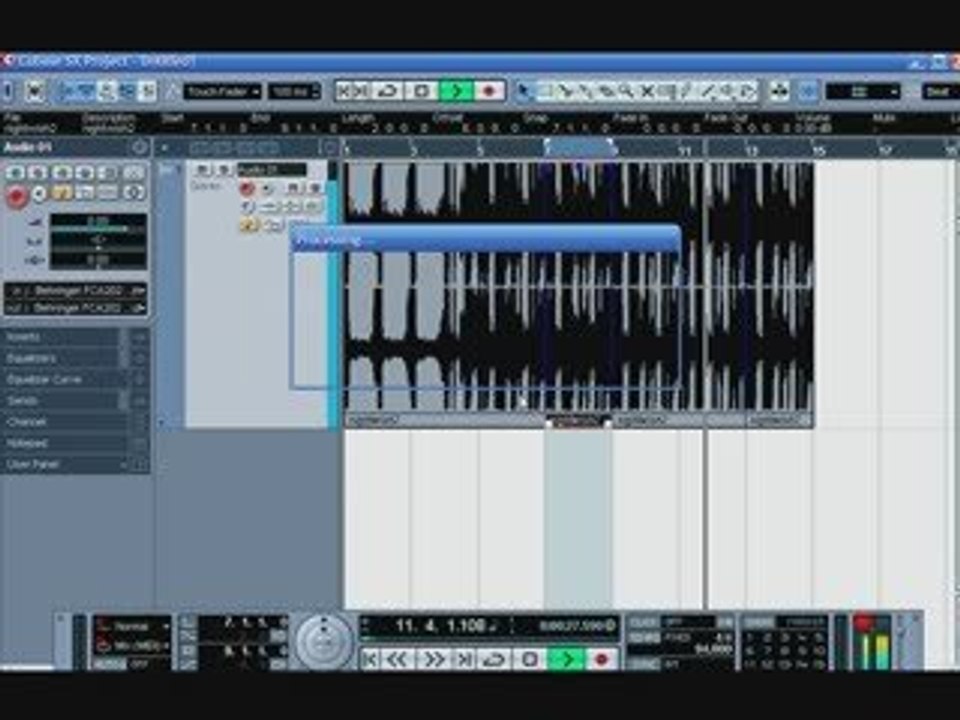This screenshot has width=960, height=720.
Task: Click the Audio 01 Inspector header
Action: click(64, 147)
